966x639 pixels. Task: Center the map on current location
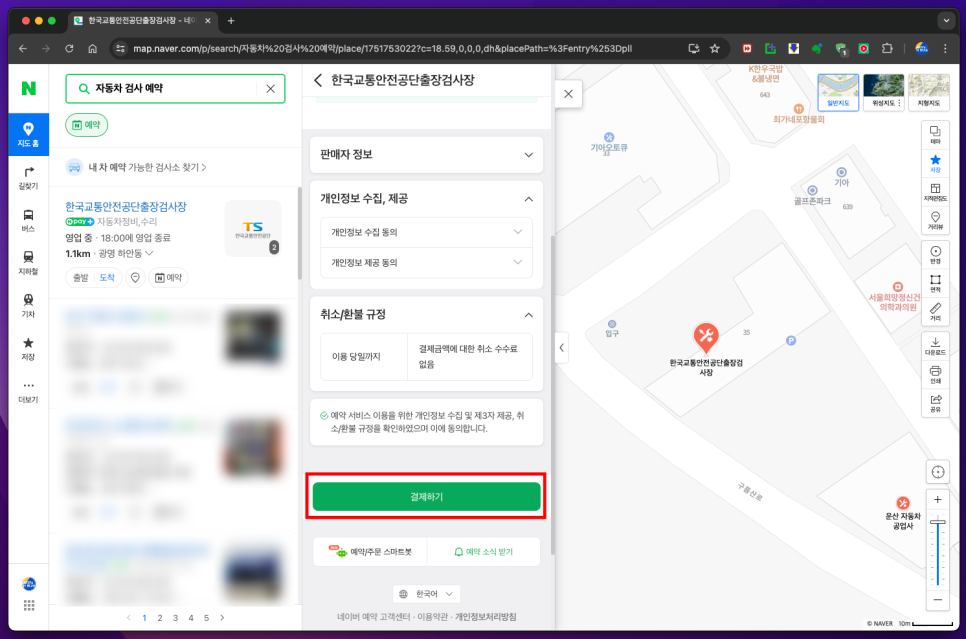click(x=937, y=472)
